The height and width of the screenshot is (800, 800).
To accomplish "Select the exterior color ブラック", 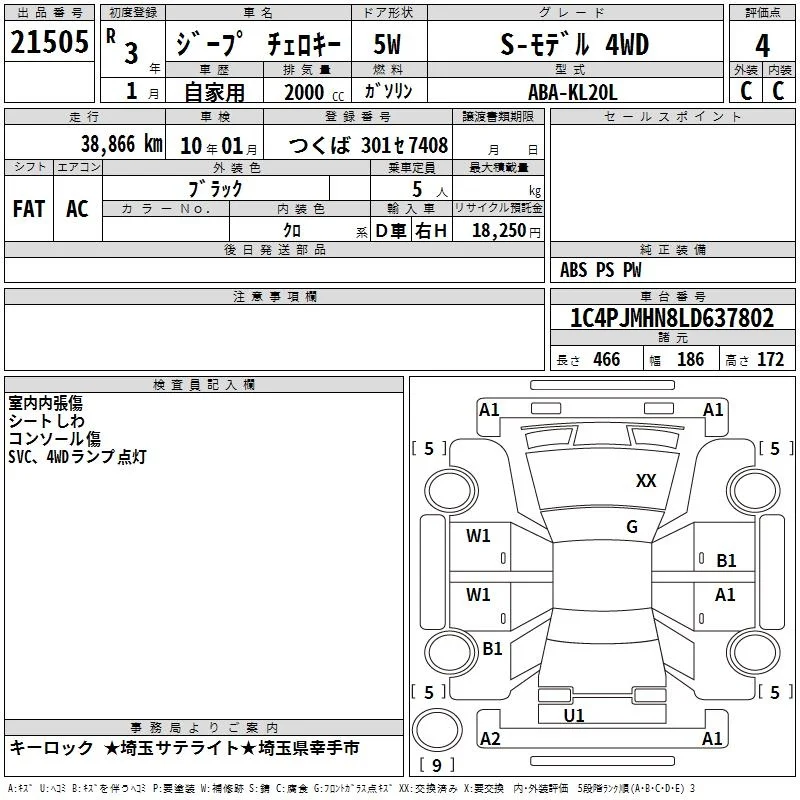I will (215, 189).
